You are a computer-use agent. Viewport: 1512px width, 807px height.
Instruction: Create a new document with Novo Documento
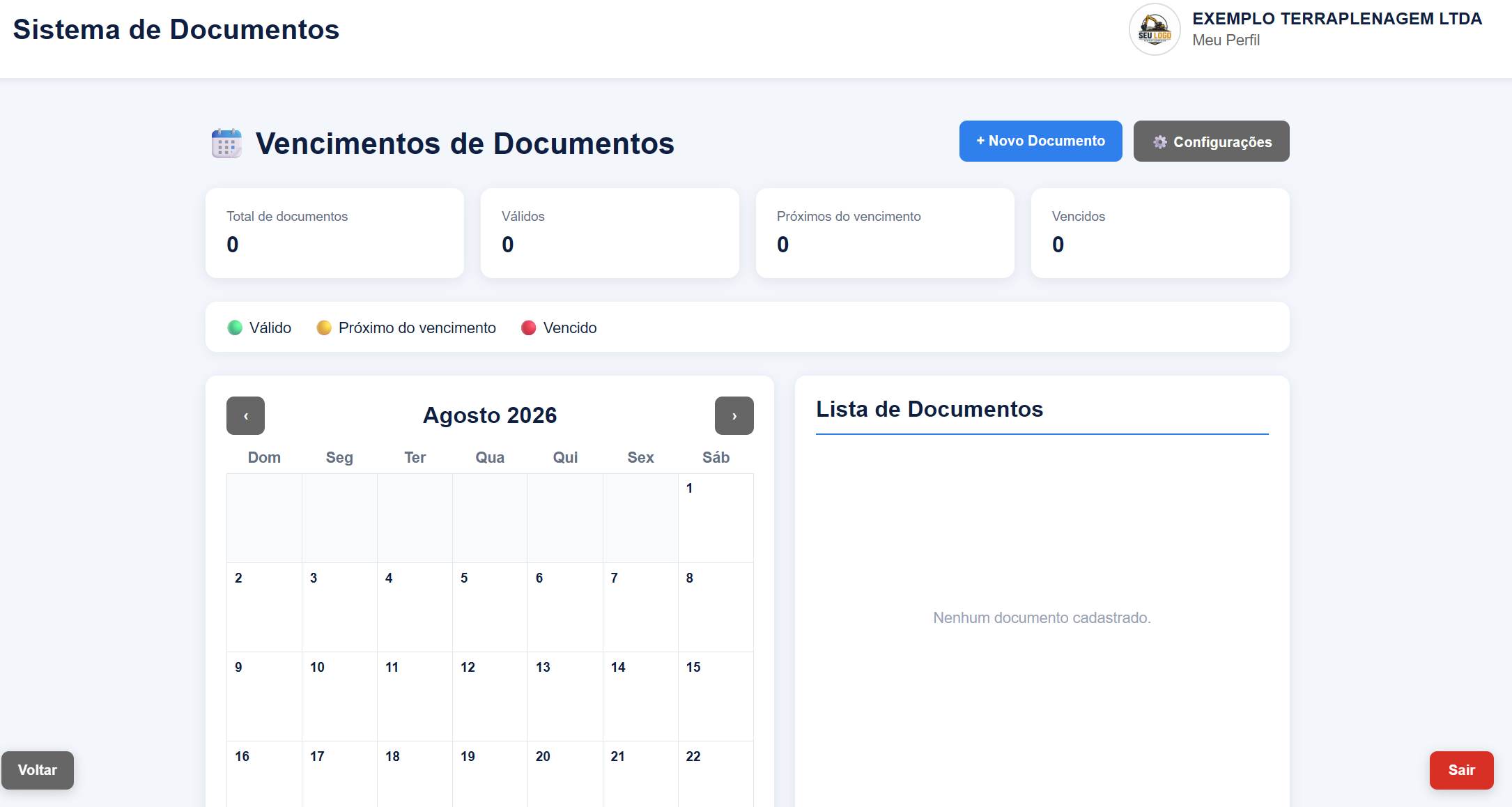click(x=1040, y=141)
